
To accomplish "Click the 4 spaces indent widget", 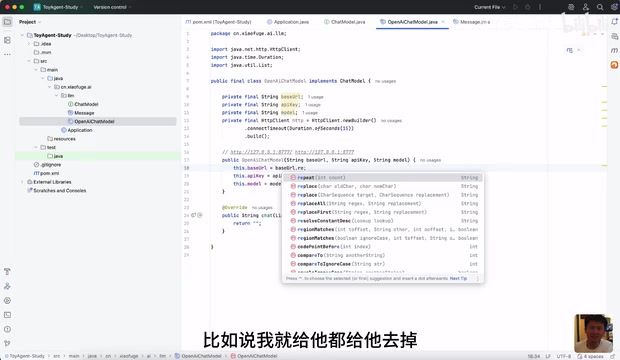I will pyautogui.click(x=590, y=356).
